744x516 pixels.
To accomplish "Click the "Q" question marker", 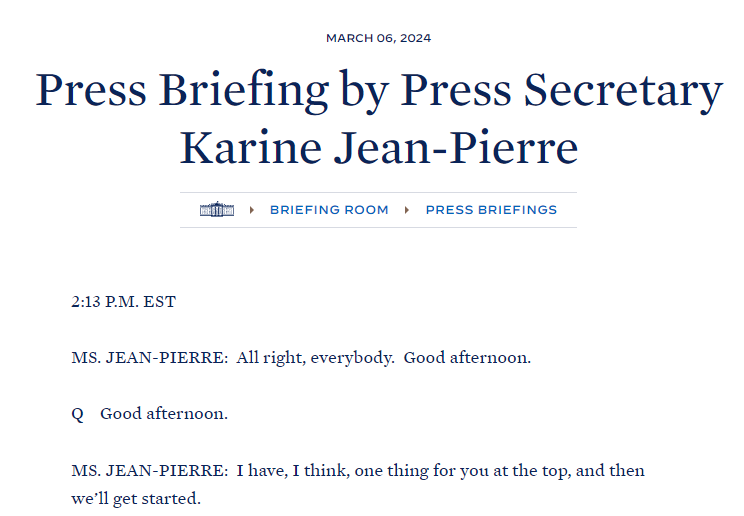I will tap(77, 414).
